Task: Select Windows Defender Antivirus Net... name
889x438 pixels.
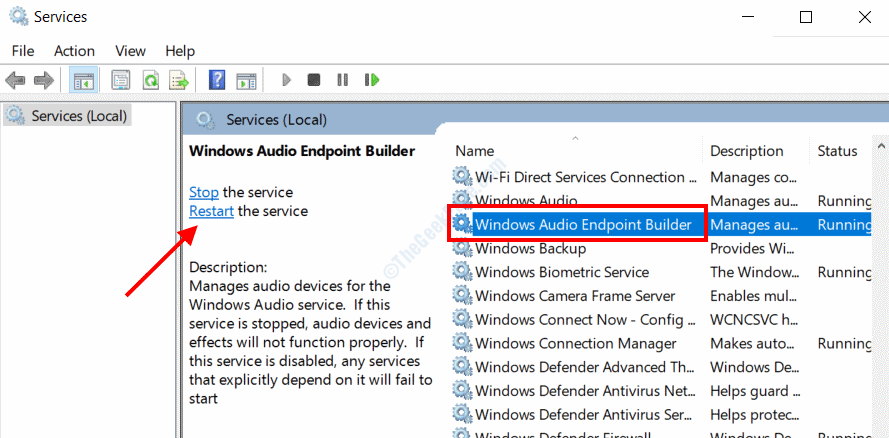Action: (586, 391)
